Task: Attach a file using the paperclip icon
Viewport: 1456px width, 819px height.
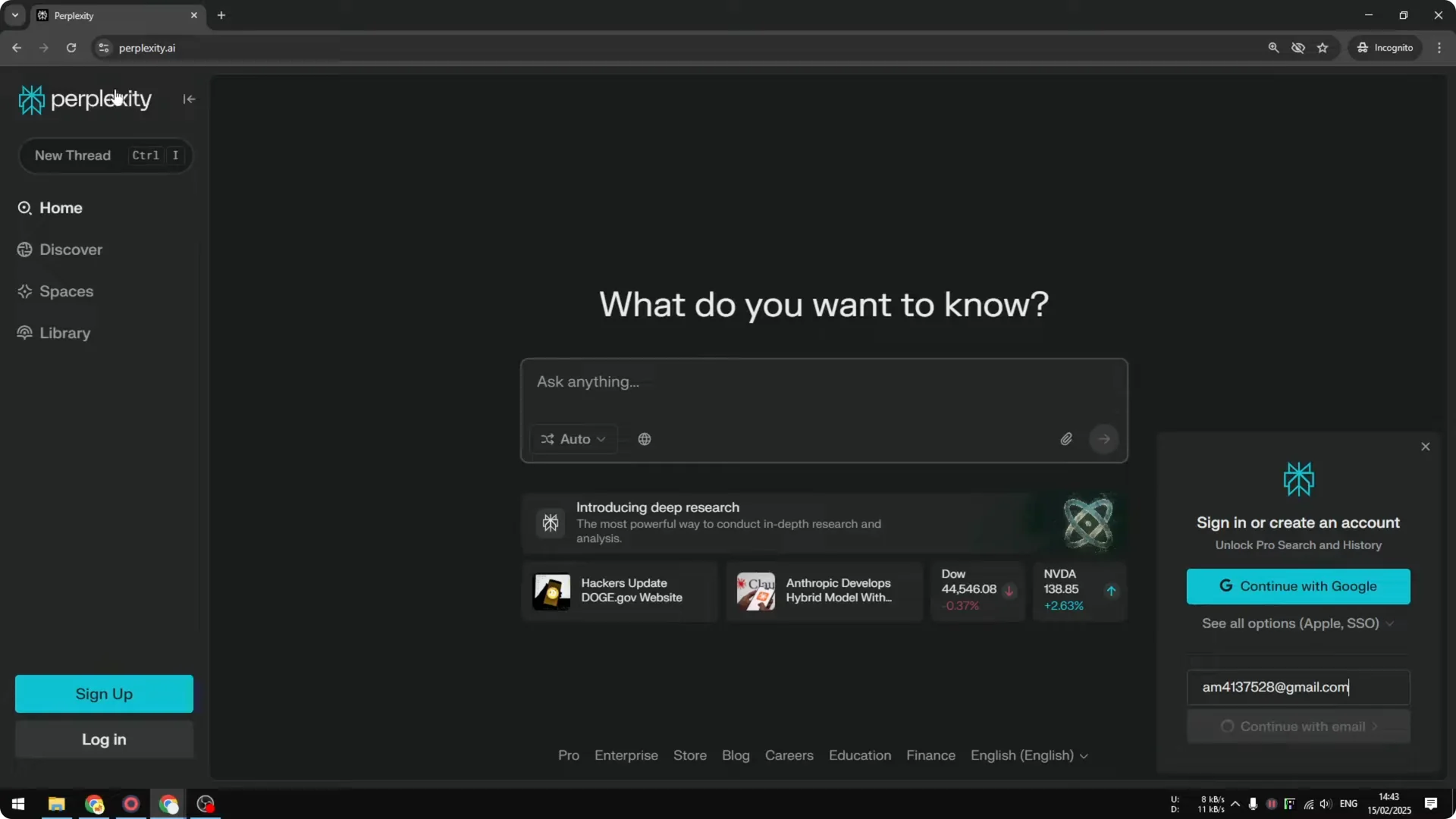Action: point(1066,438)
